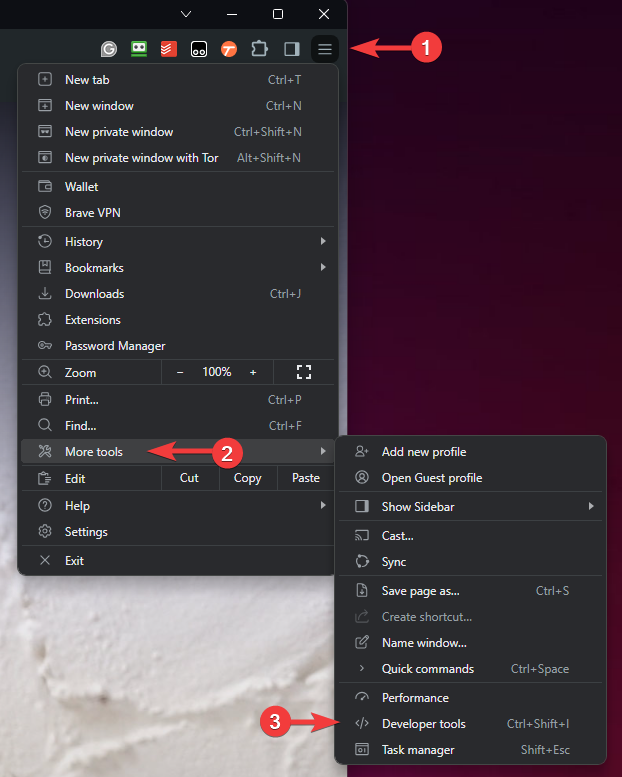The height and width of the screenshot is (777, 622).
Task: Open the Extensions puzzle icon in toolbar
Action: (259, 49)
